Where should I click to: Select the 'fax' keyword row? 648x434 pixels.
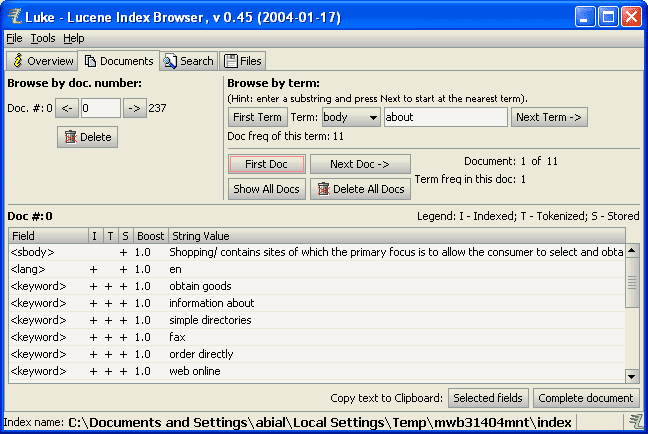[317, 337]
